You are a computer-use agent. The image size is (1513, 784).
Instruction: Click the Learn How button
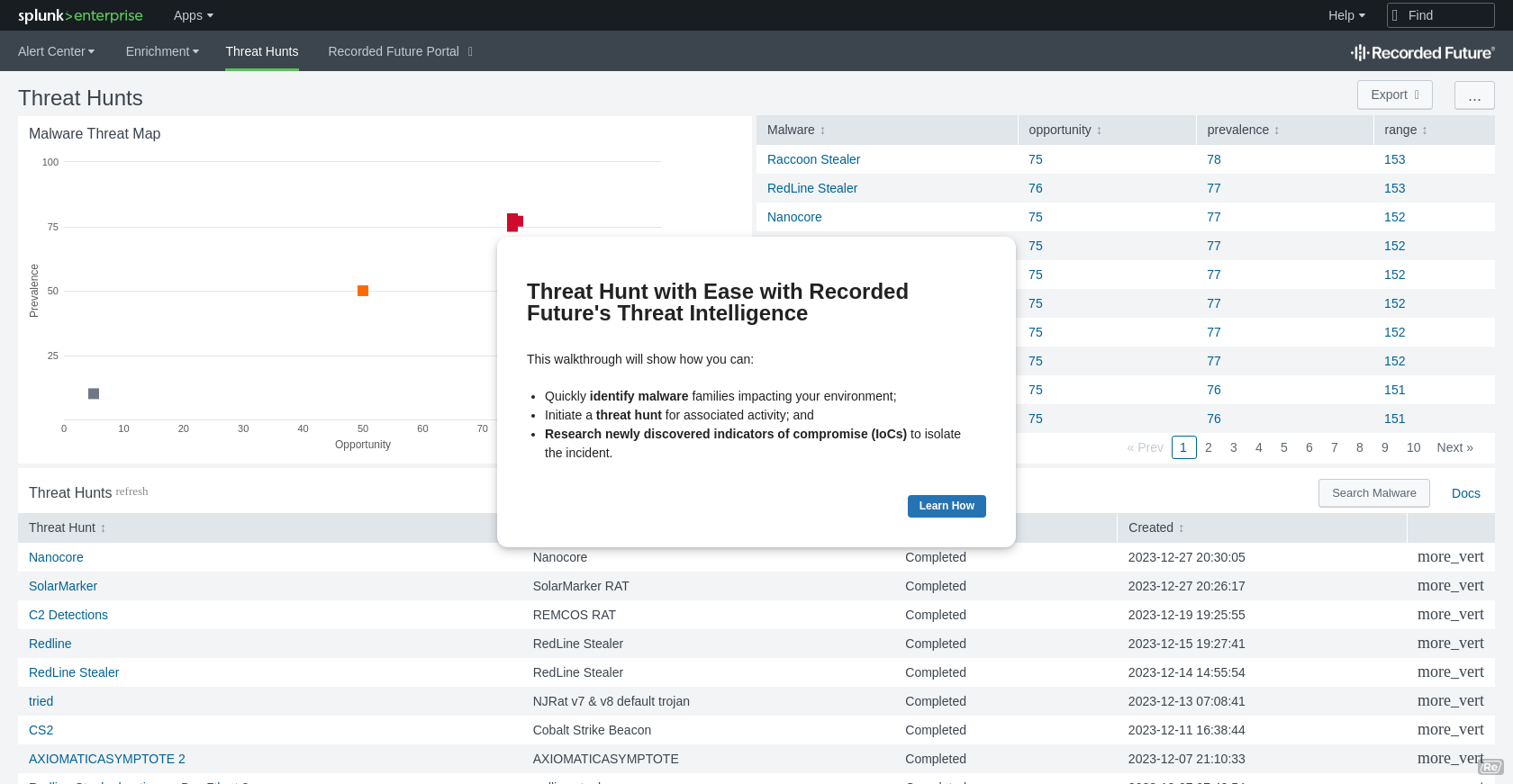click(947, 506)
